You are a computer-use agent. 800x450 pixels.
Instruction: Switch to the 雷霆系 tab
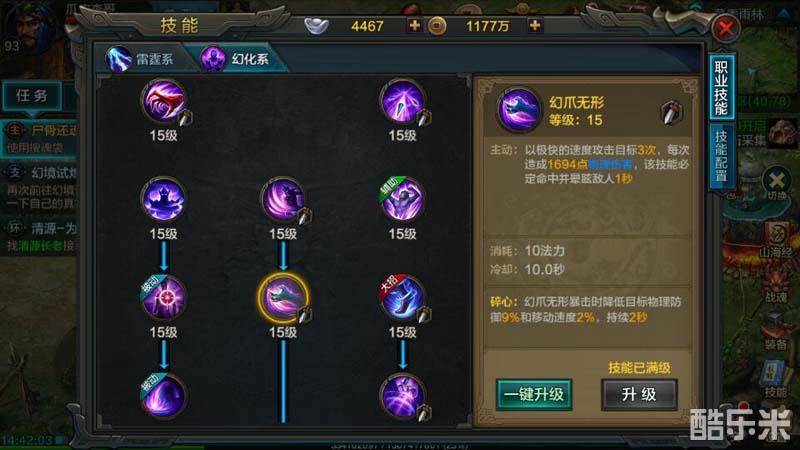[142, 59]
